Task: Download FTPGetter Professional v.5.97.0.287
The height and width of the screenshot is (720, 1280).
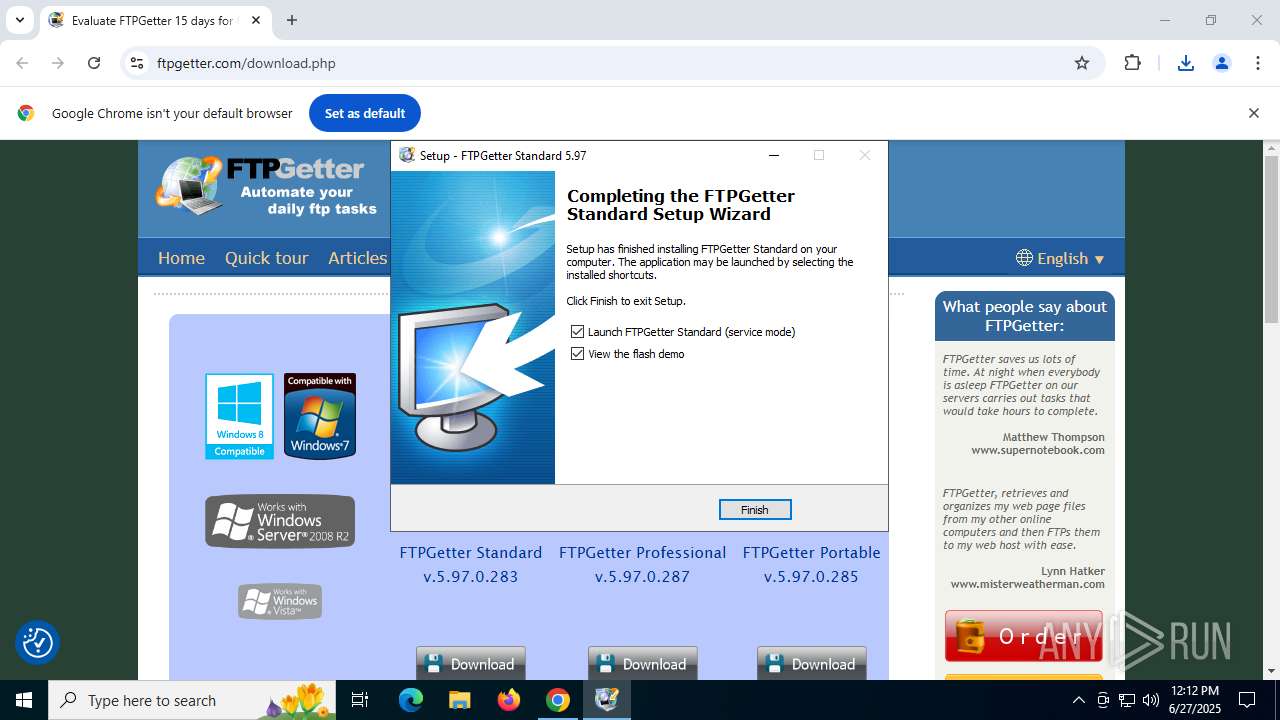Action: click(643, 664)
